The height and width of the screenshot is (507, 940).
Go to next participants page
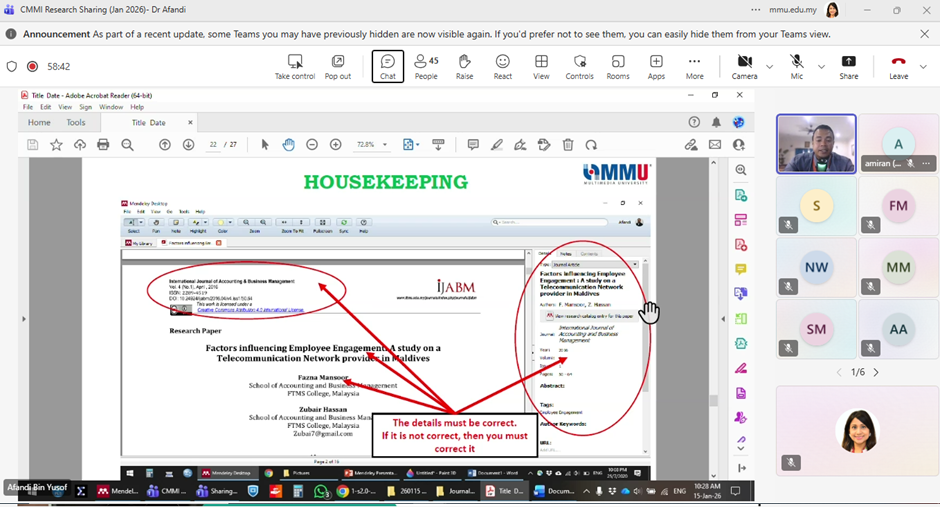[x=876, y=372]
